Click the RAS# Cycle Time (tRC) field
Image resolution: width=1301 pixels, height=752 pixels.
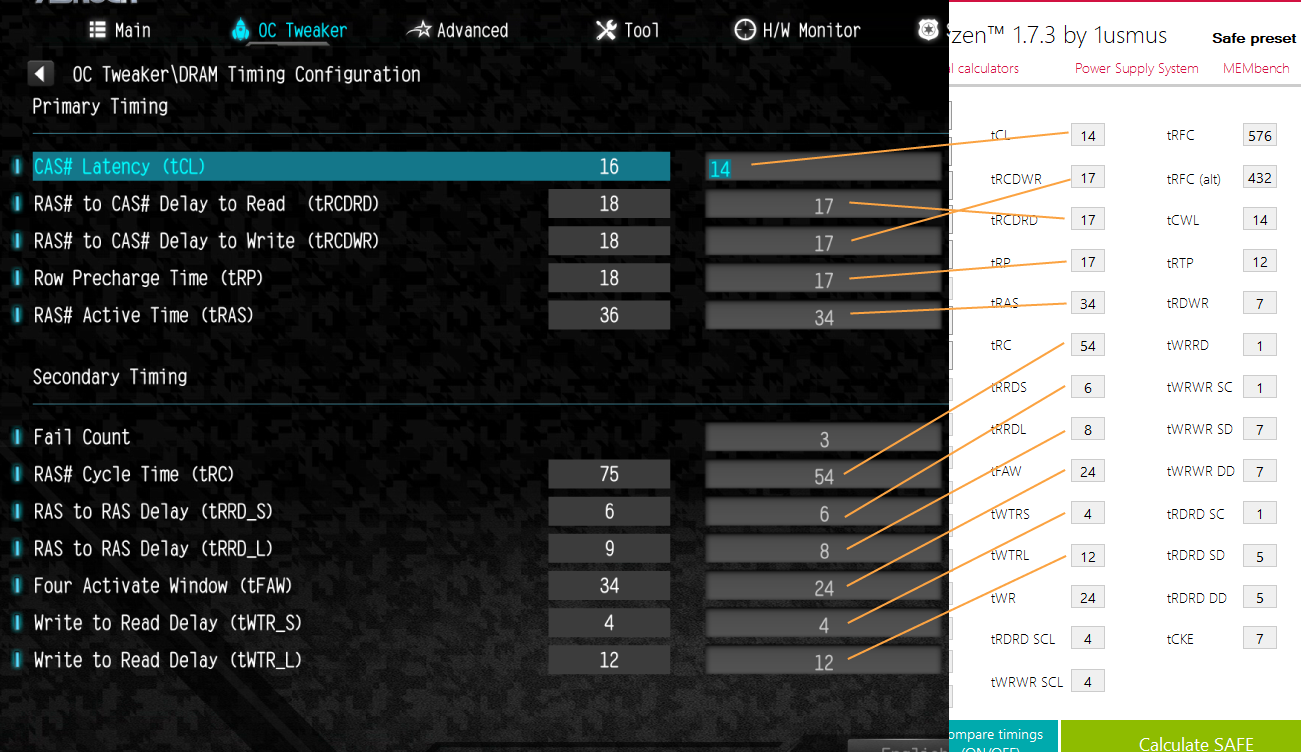[822, 475]
